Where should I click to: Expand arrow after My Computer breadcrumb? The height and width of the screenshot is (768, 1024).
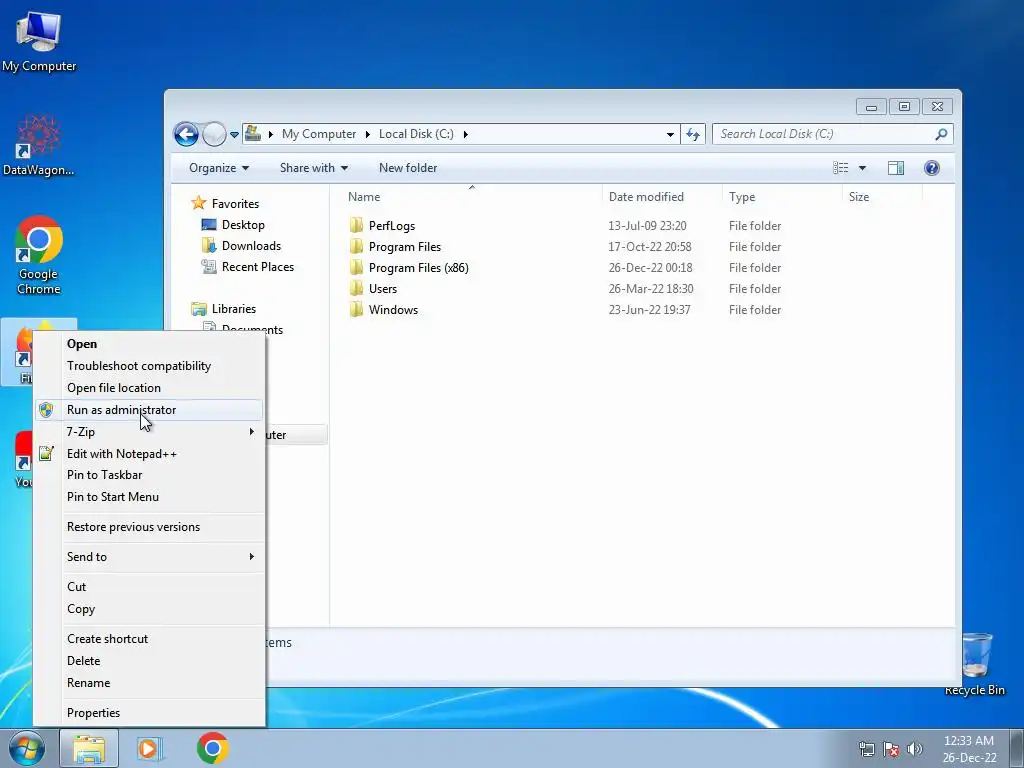pos(368,135)
